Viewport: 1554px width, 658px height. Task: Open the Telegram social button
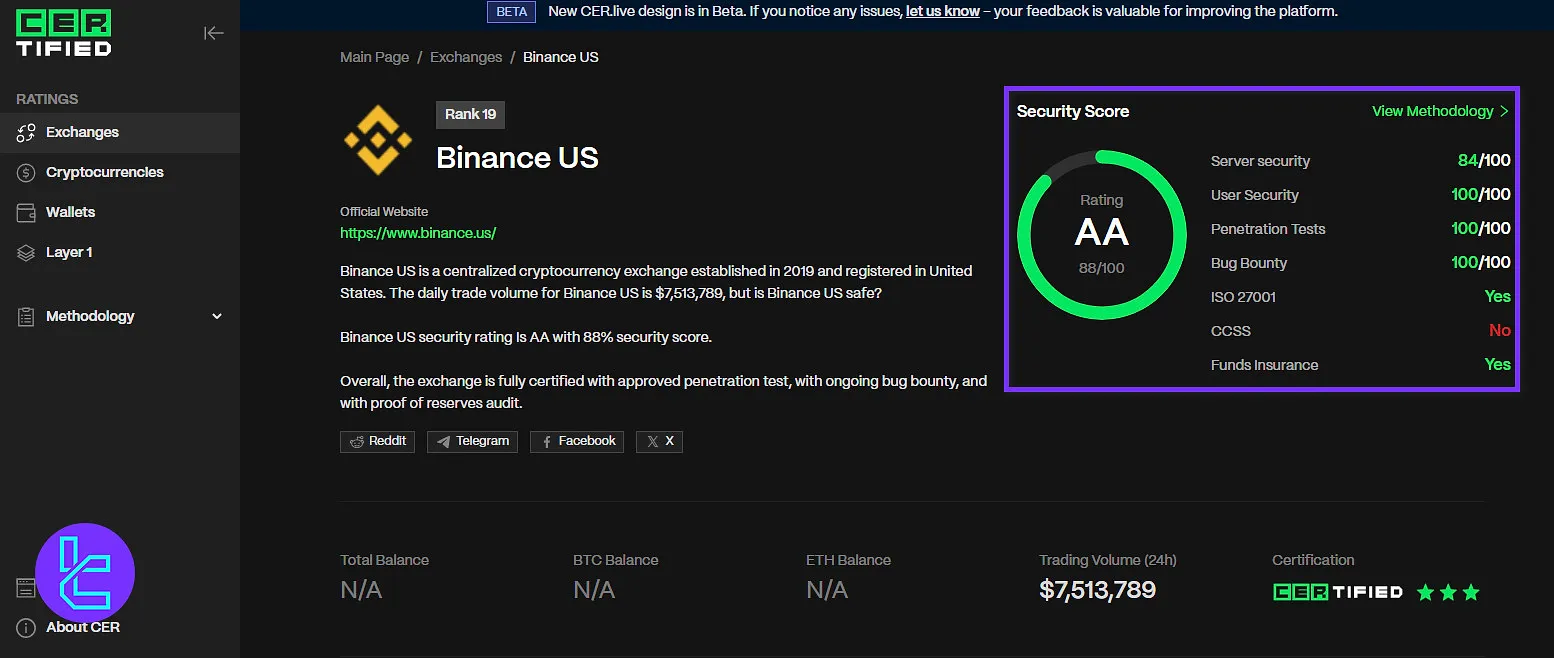[x=472, y=441]
